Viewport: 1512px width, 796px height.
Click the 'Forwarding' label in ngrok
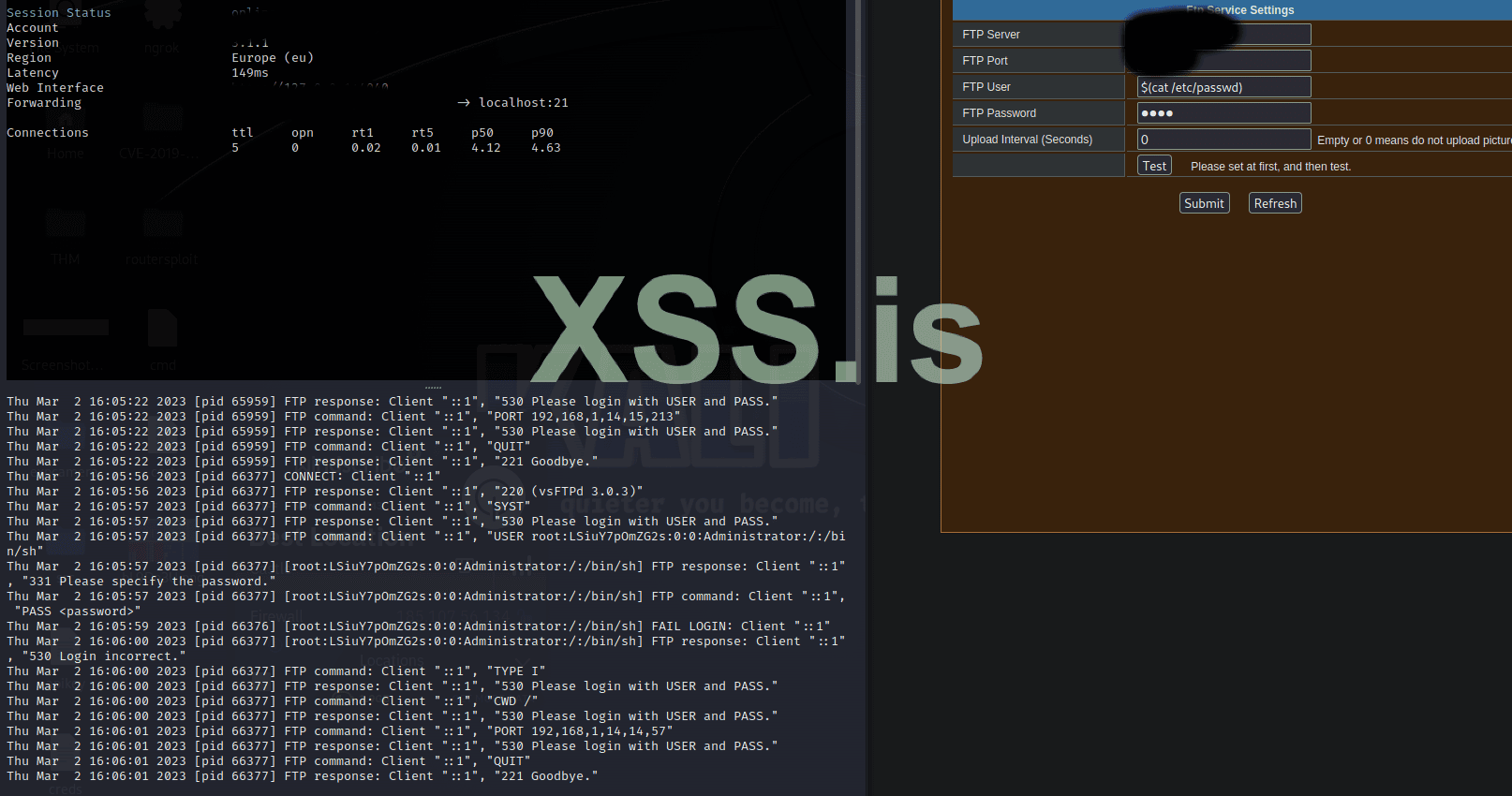(x=44, y=103)
